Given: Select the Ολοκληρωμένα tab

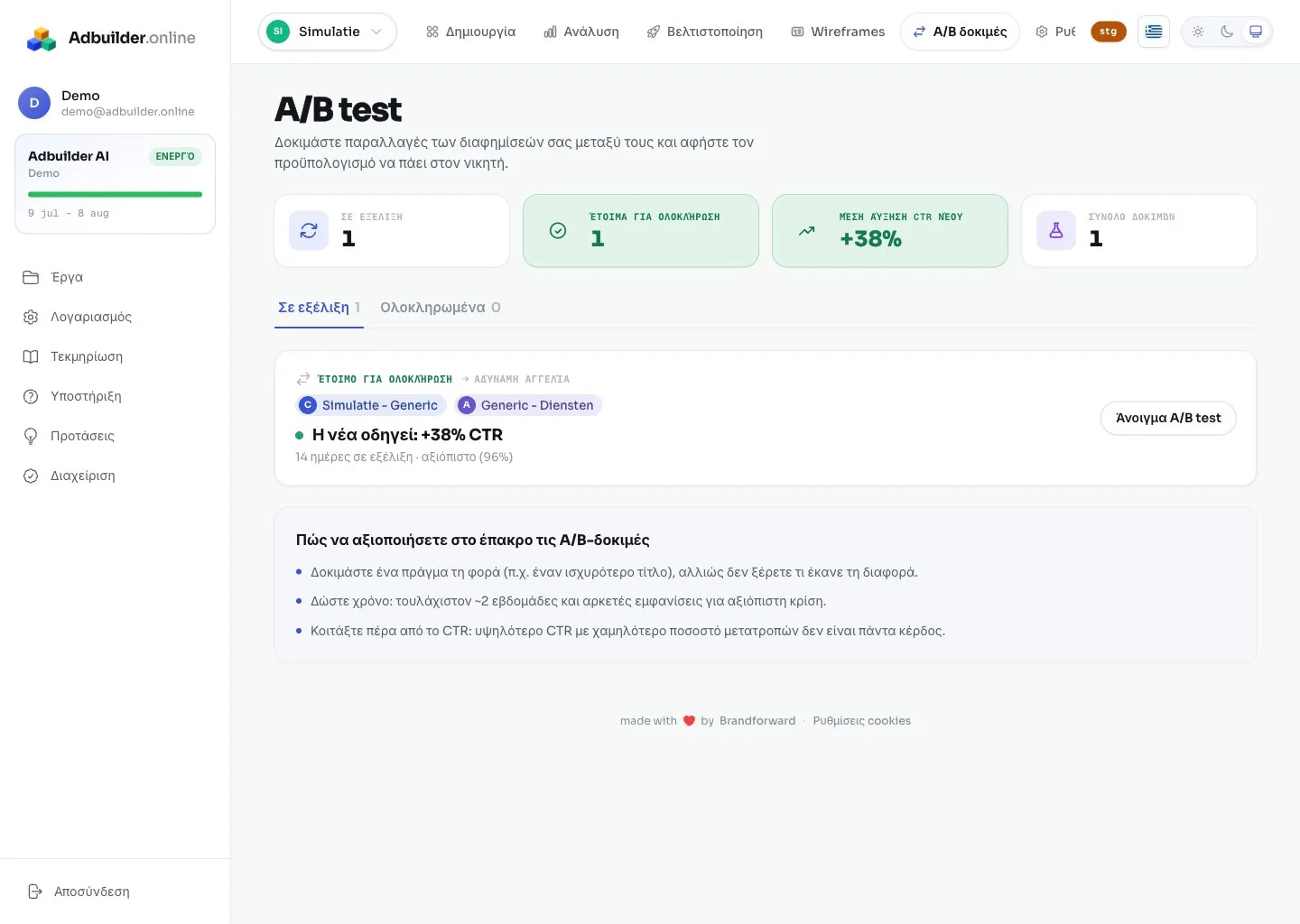Looking at the screenshot, I should (440, 308).
